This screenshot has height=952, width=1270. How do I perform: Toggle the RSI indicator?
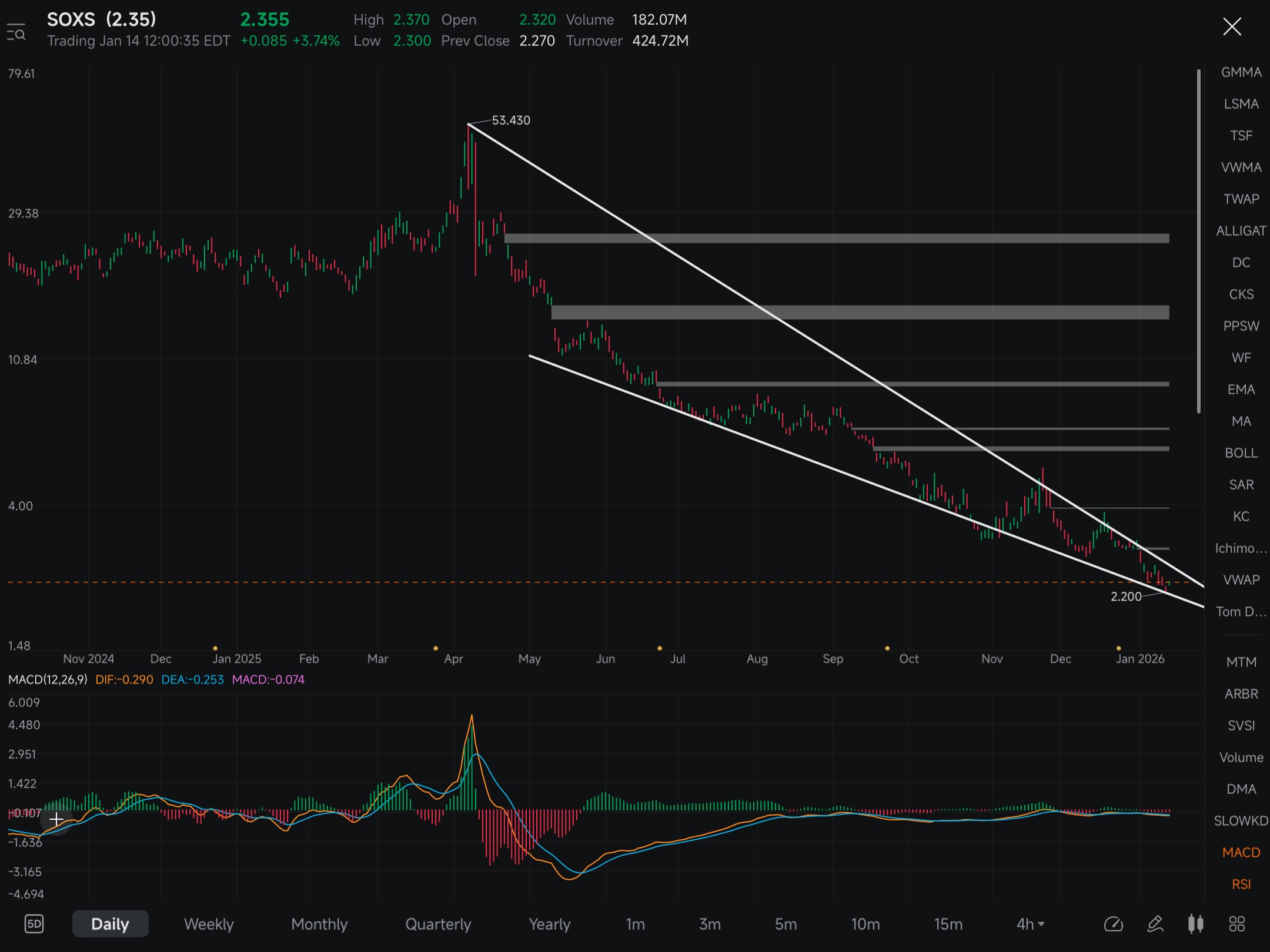click(x=1241, y=884)
